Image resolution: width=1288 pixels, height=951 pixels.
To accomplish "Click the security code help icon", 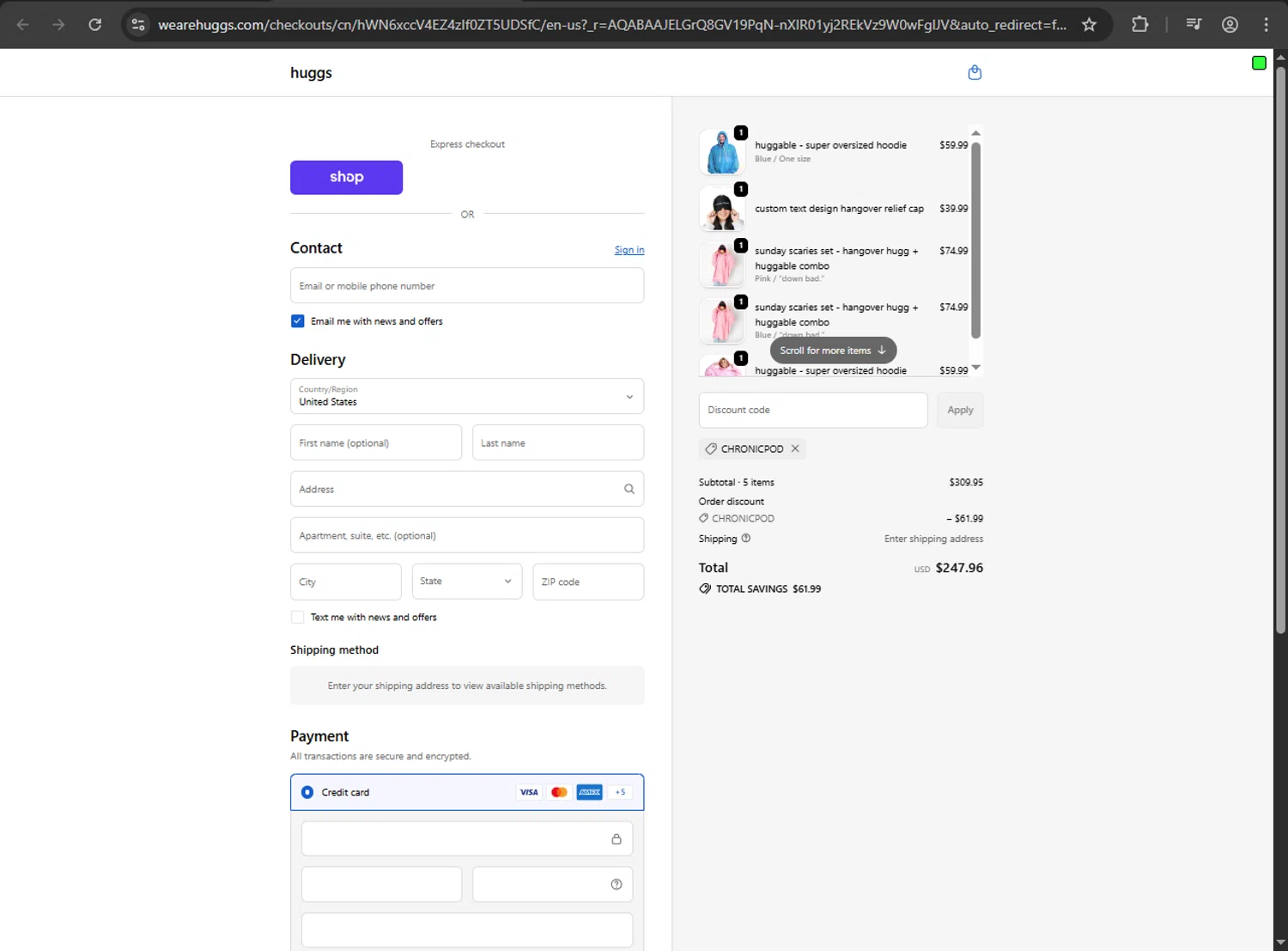I will pos(617,884).
